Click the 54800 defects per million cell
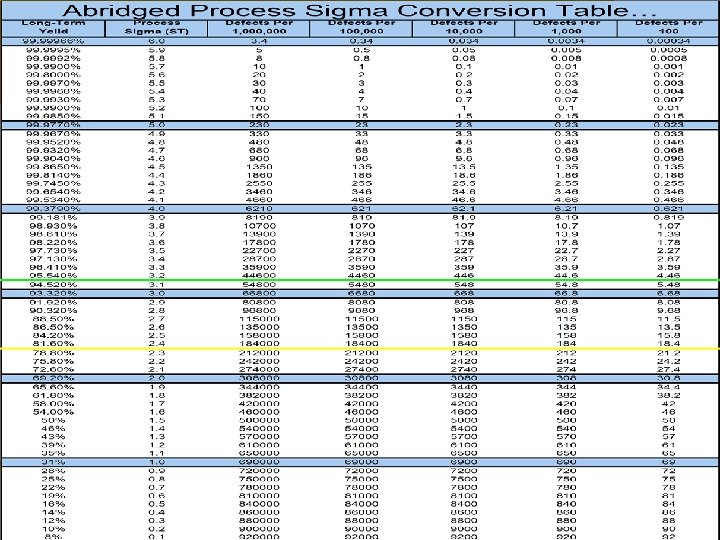 coord(259,285)
